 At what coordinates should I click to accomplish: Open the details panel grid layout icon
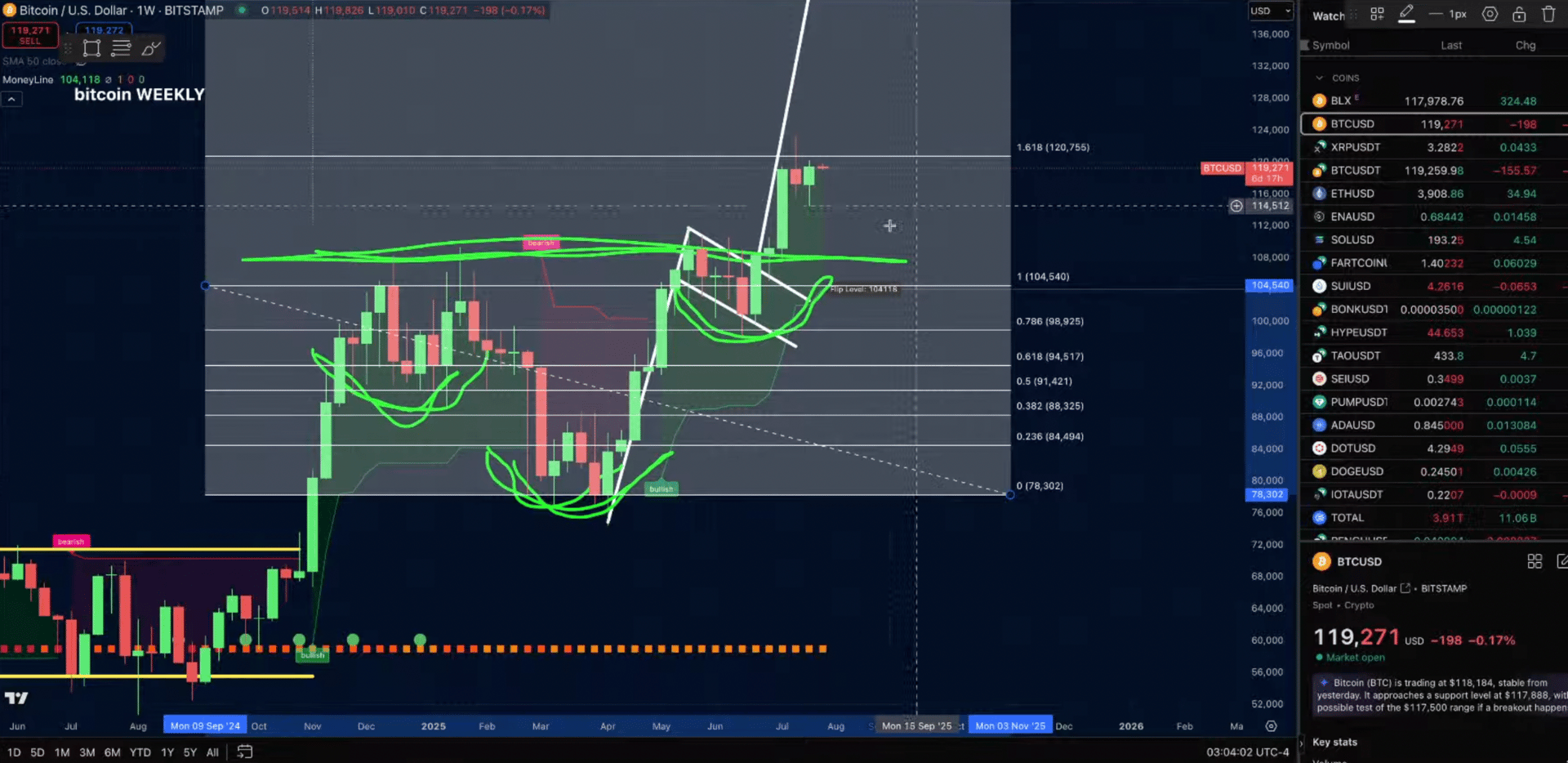[x=1535, y=561]
